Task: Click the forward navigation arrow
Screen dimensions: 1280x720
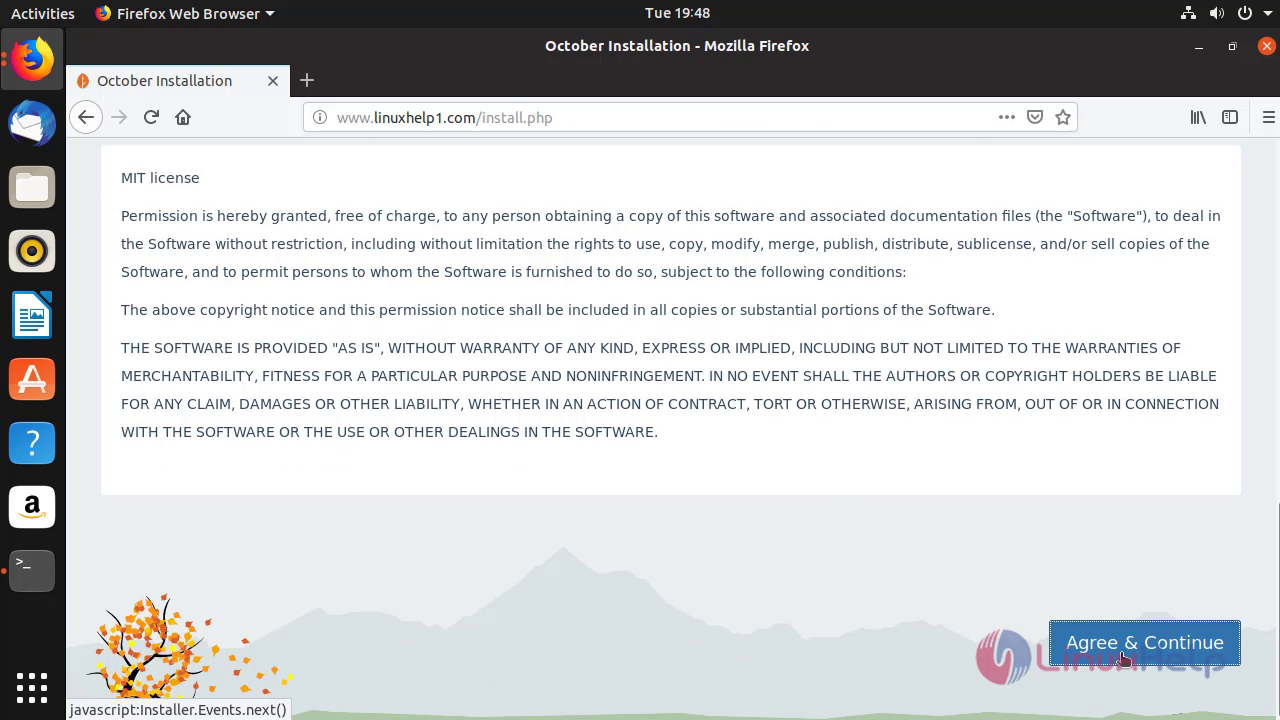Action: coord(119,117)
